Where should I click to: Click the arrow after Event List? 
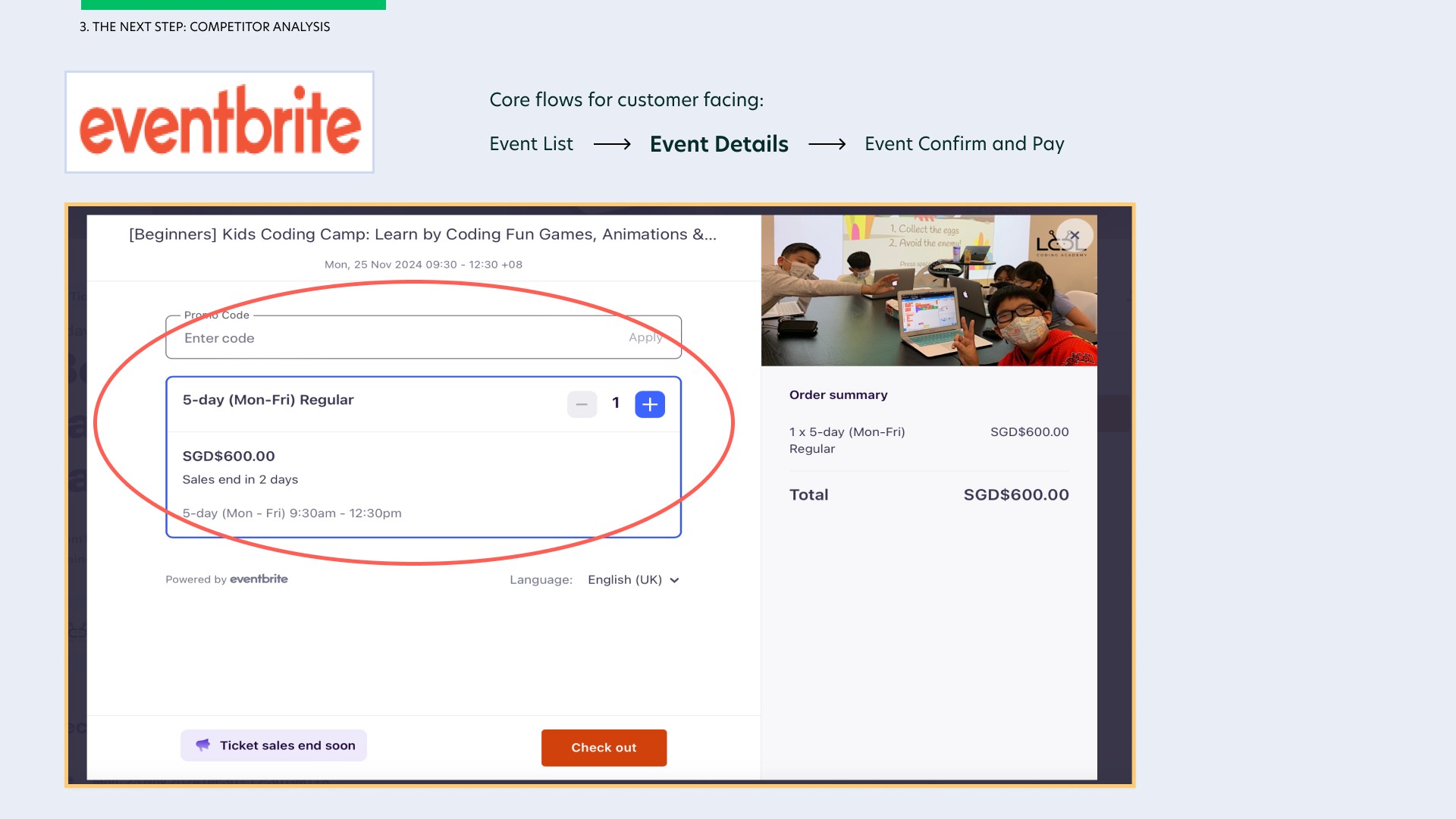[x=612, y=144]
